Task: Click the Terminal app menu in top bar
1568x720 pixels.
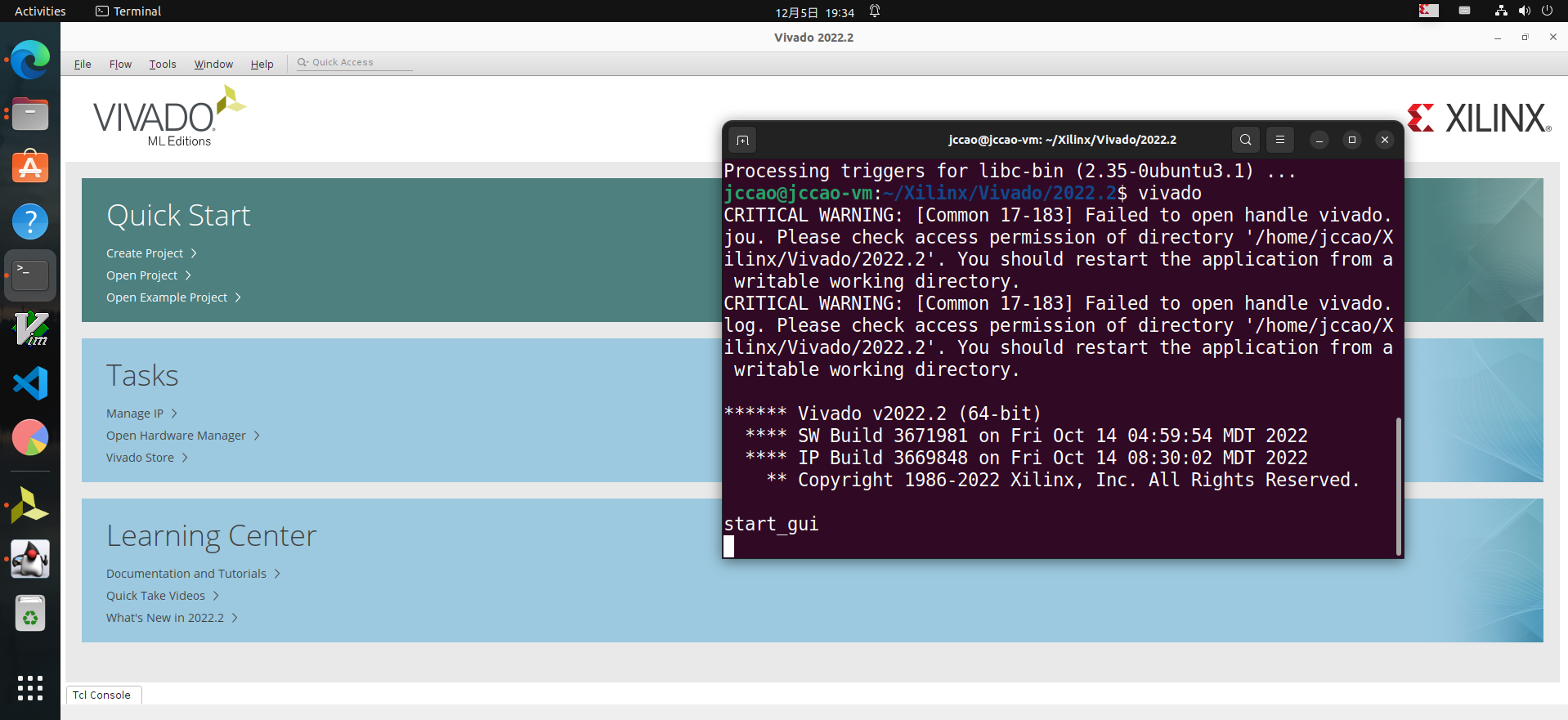Action: [128, 11]
